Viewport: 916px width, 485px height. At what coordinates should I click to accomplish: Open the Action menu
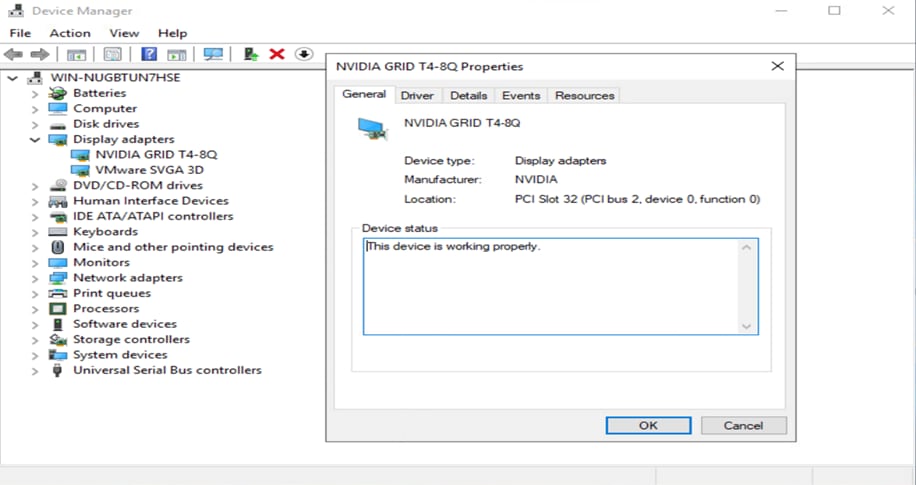pyautogui.click(x=70, y=33)
